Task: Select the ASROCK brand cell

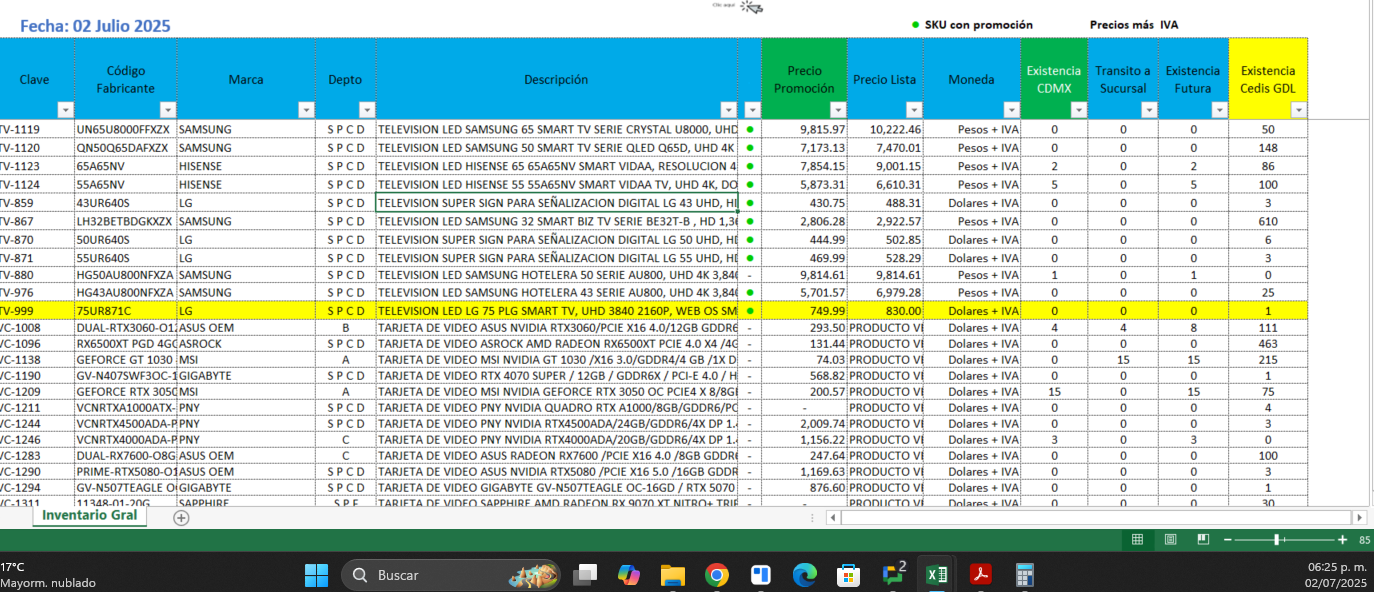Action: click(247, 343)
